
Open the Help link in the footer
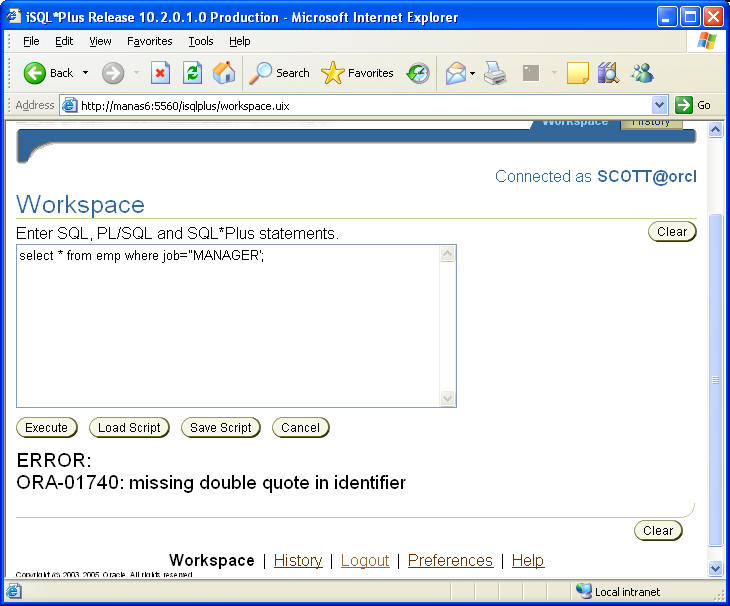tap(527, 560)
